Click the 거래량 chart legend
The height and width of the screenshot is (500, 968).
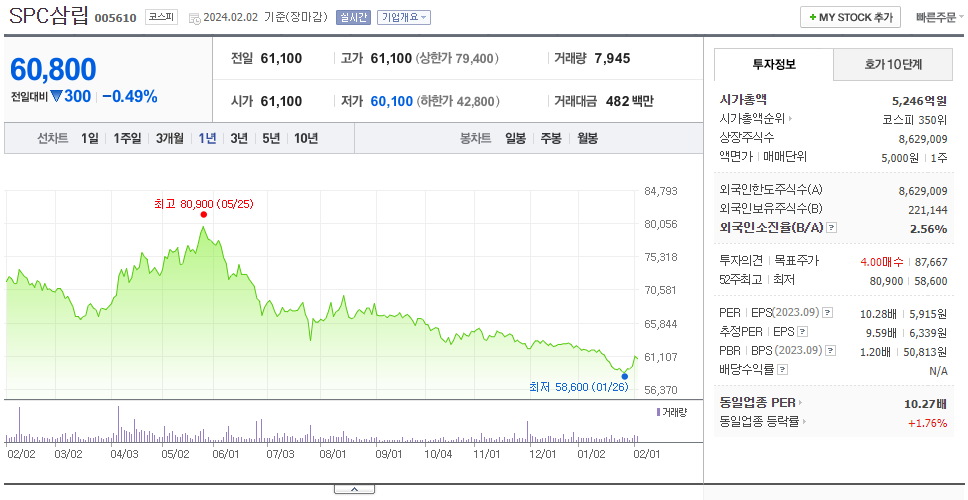tap(672, 412)
